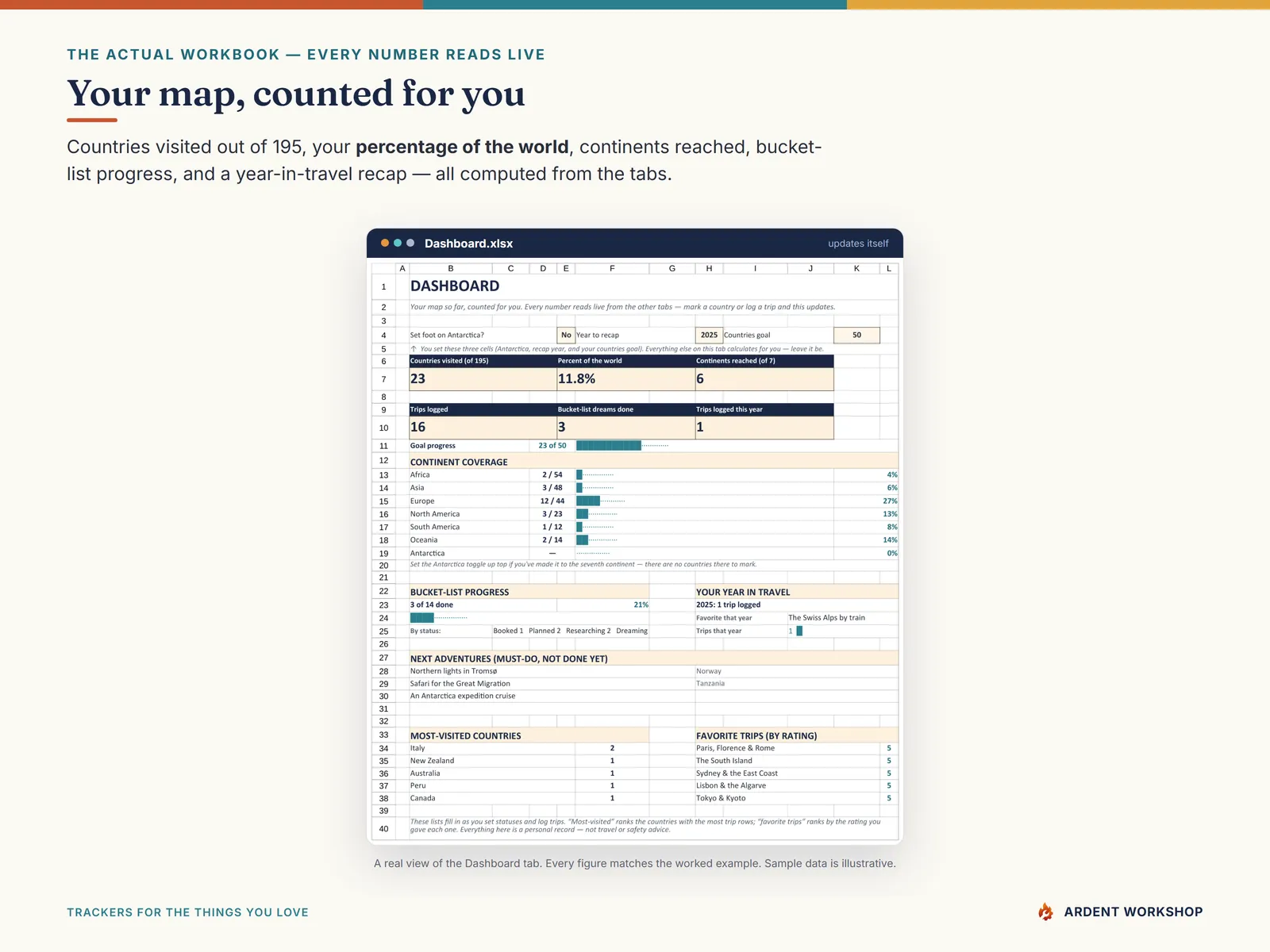Click the countries visited value 23
Image resolution: width=1270 pixels, height=952 pixels.
coord(418,379)
